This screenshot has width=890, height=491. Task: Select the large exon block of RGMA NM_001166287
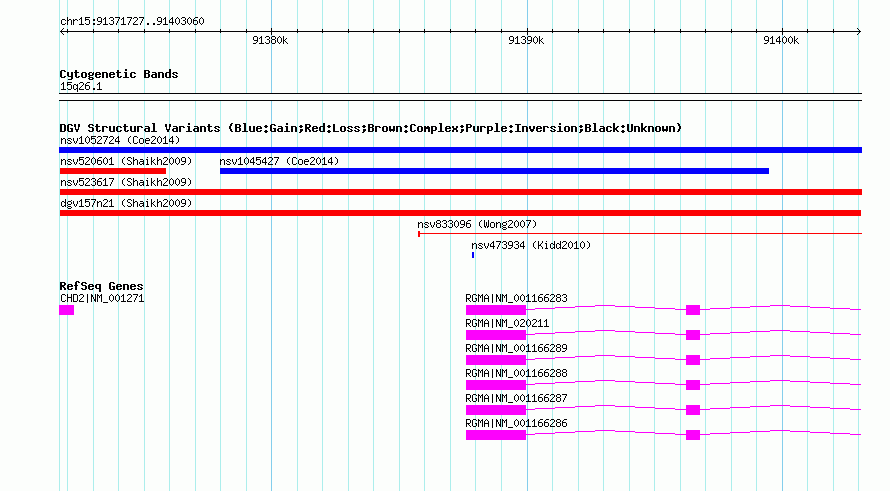click(x=496, y=410)
